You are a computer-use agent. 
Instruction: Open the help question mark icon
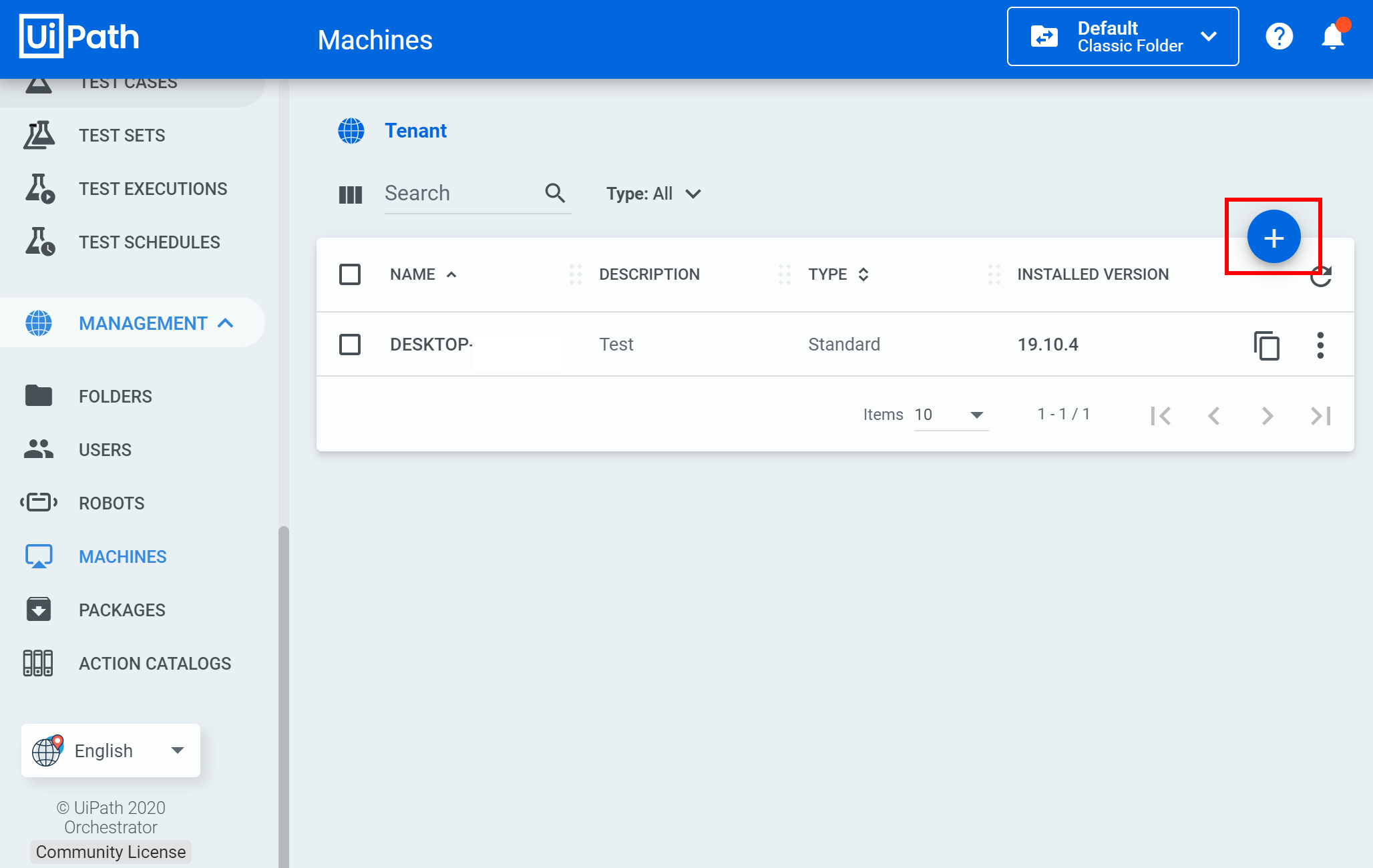1279,36
